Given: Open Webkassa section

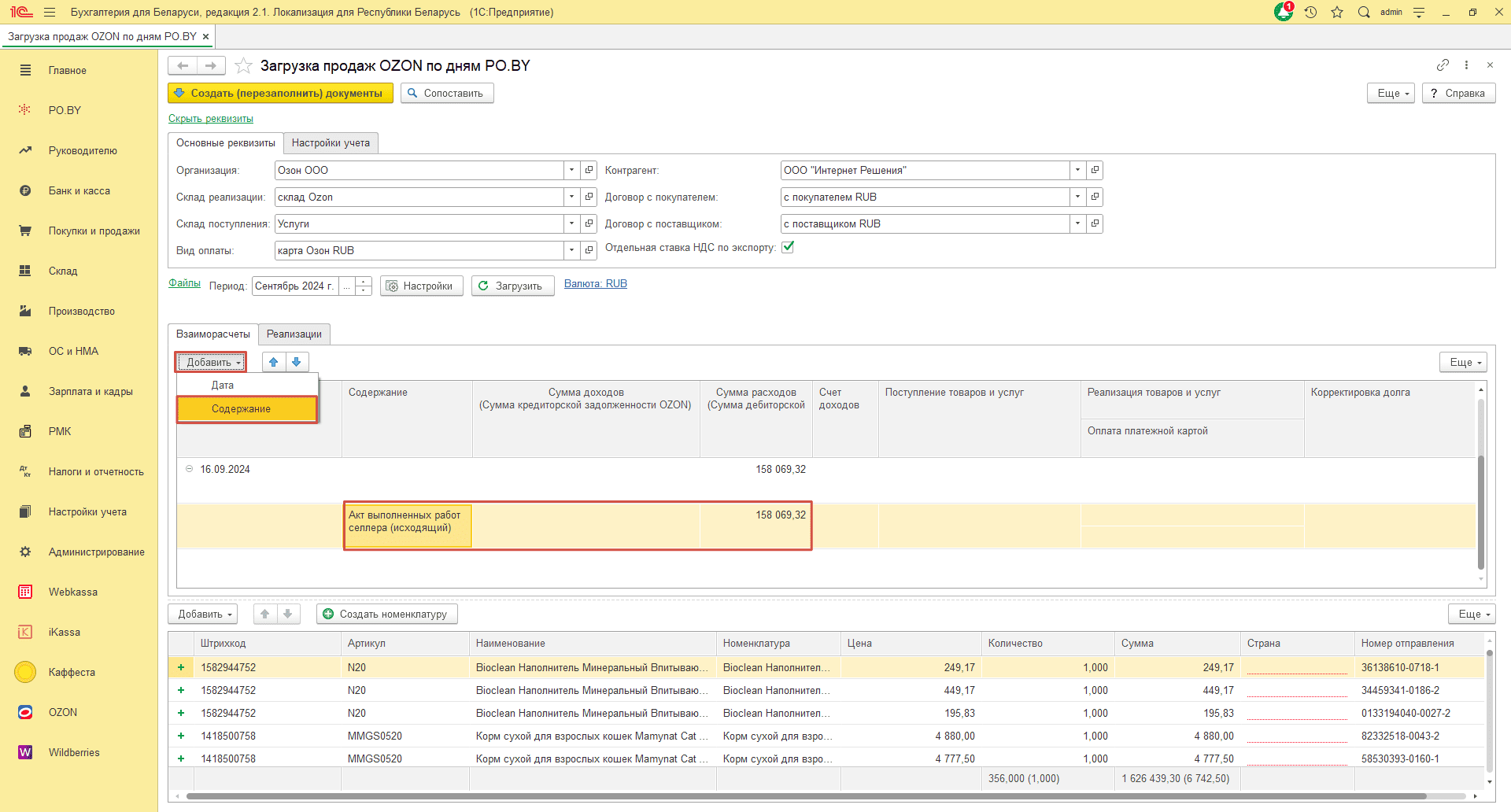Looking at the screenshot, I should [72, 592].
